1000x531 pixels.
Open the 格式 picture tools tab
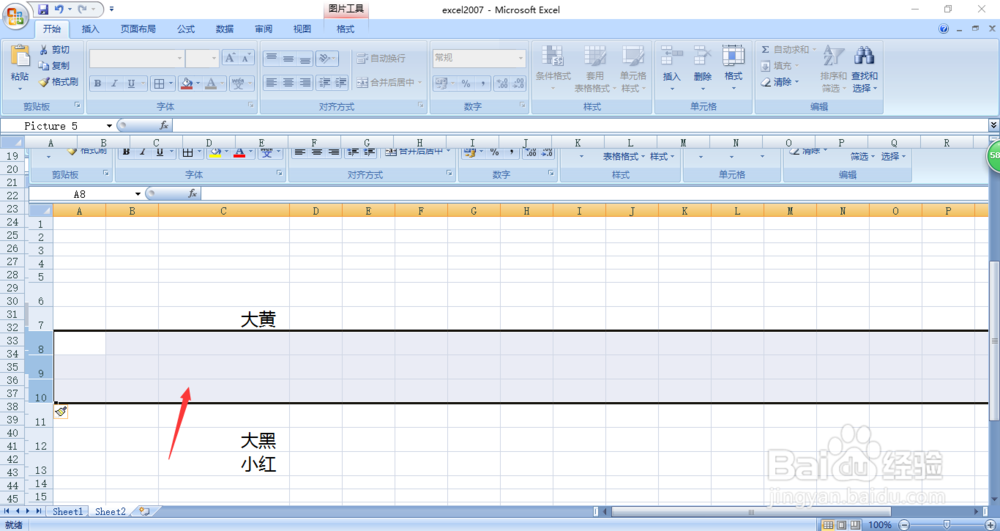click(x=345, y=29)
